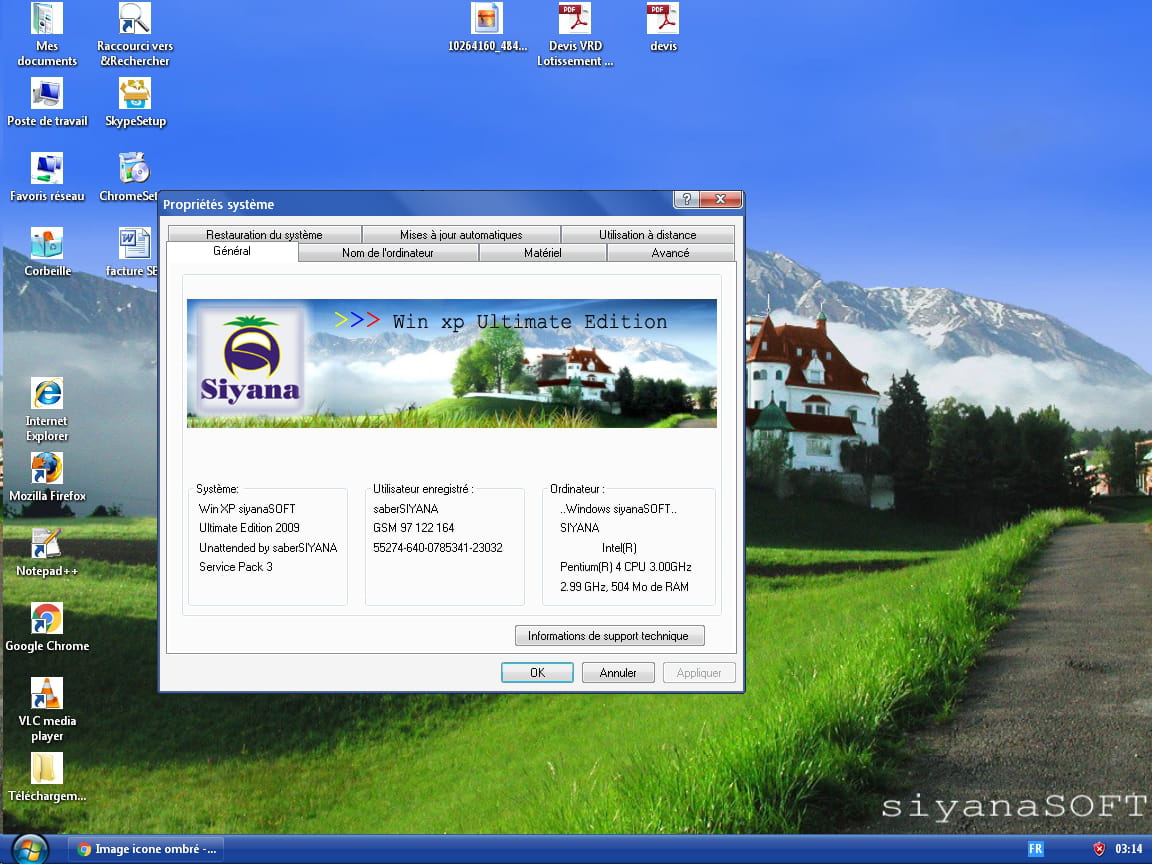Screen dimensions: 1152x864
Task: Click the text 'Pentium(R) 4 CPU 3.00GHz'
Action: point(625,566)
